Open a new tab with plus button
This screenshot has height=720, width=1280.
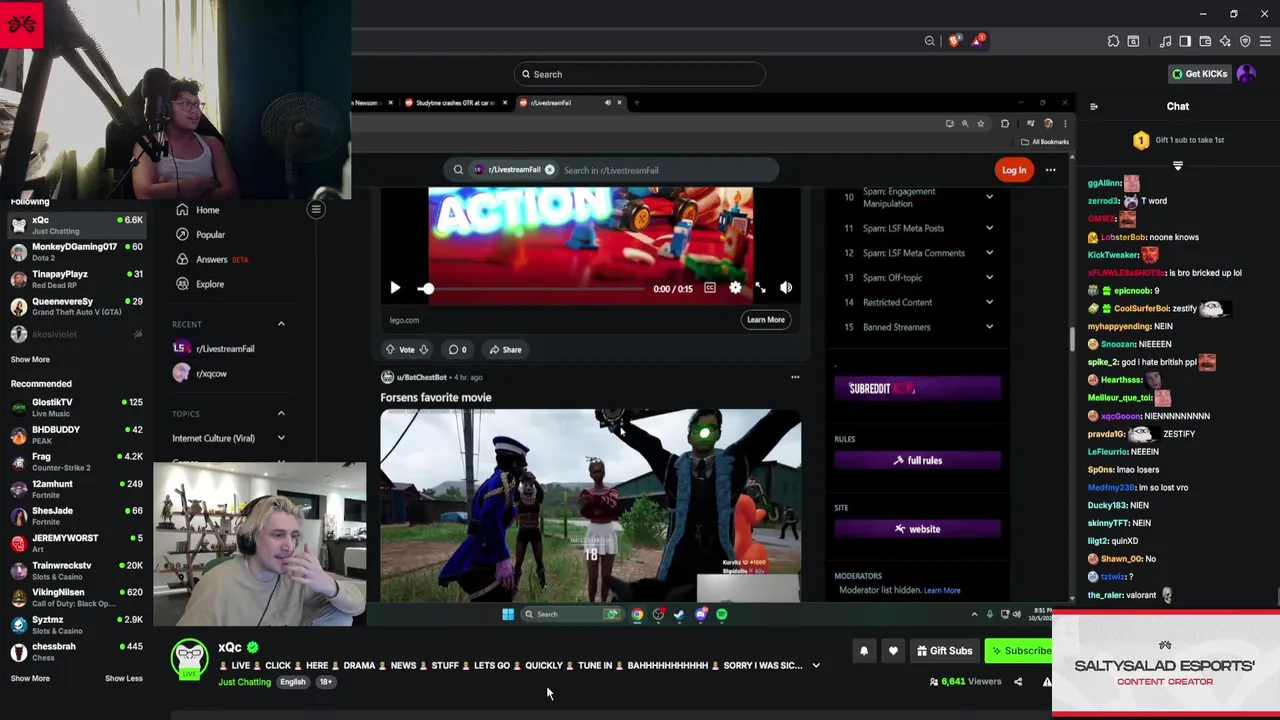click(x=636, y=102)
